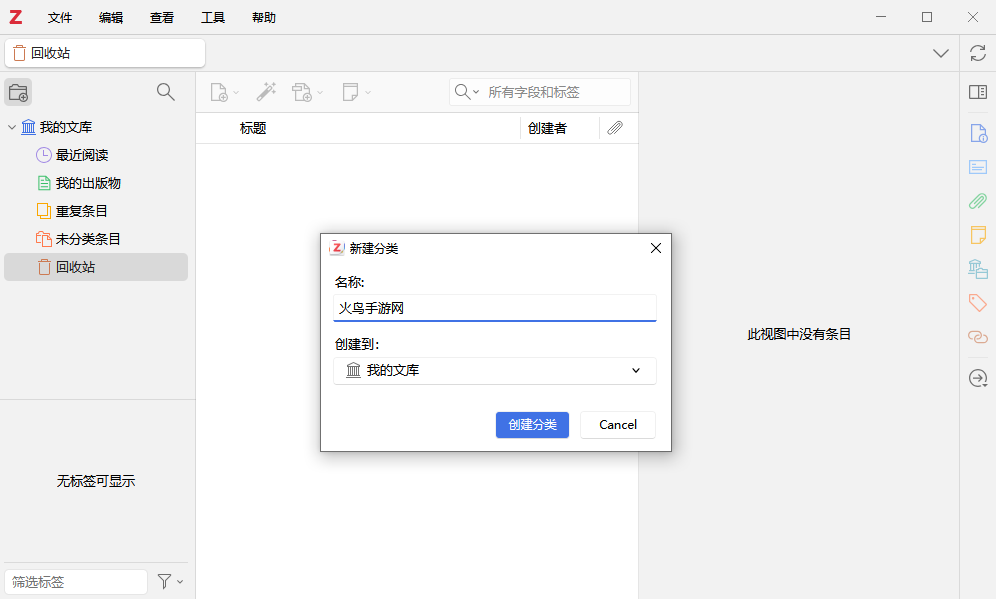Viewport: 996px width, 599px height.
Task: Sort by the 创建者 column header
Action: [x=547, y=128]
